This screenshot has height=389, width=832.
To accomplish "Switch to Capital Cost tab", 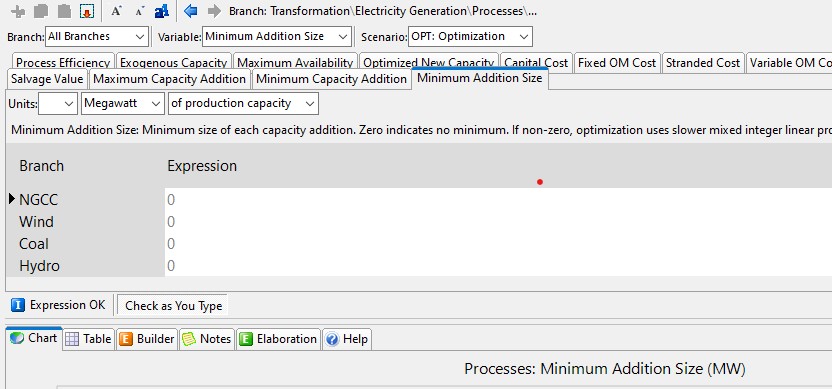I will point(536,63).
